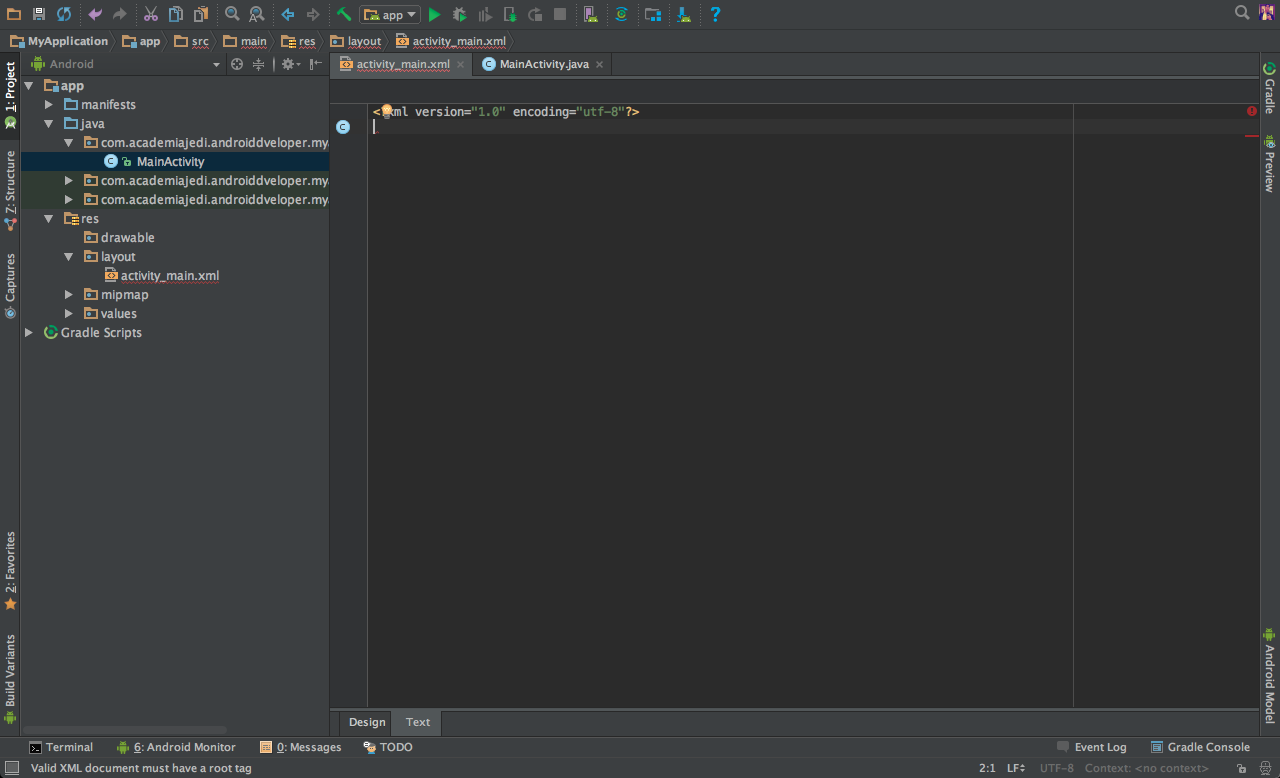
Task: Click the Scroll from Source target icon
Action: tap(237, 64)
